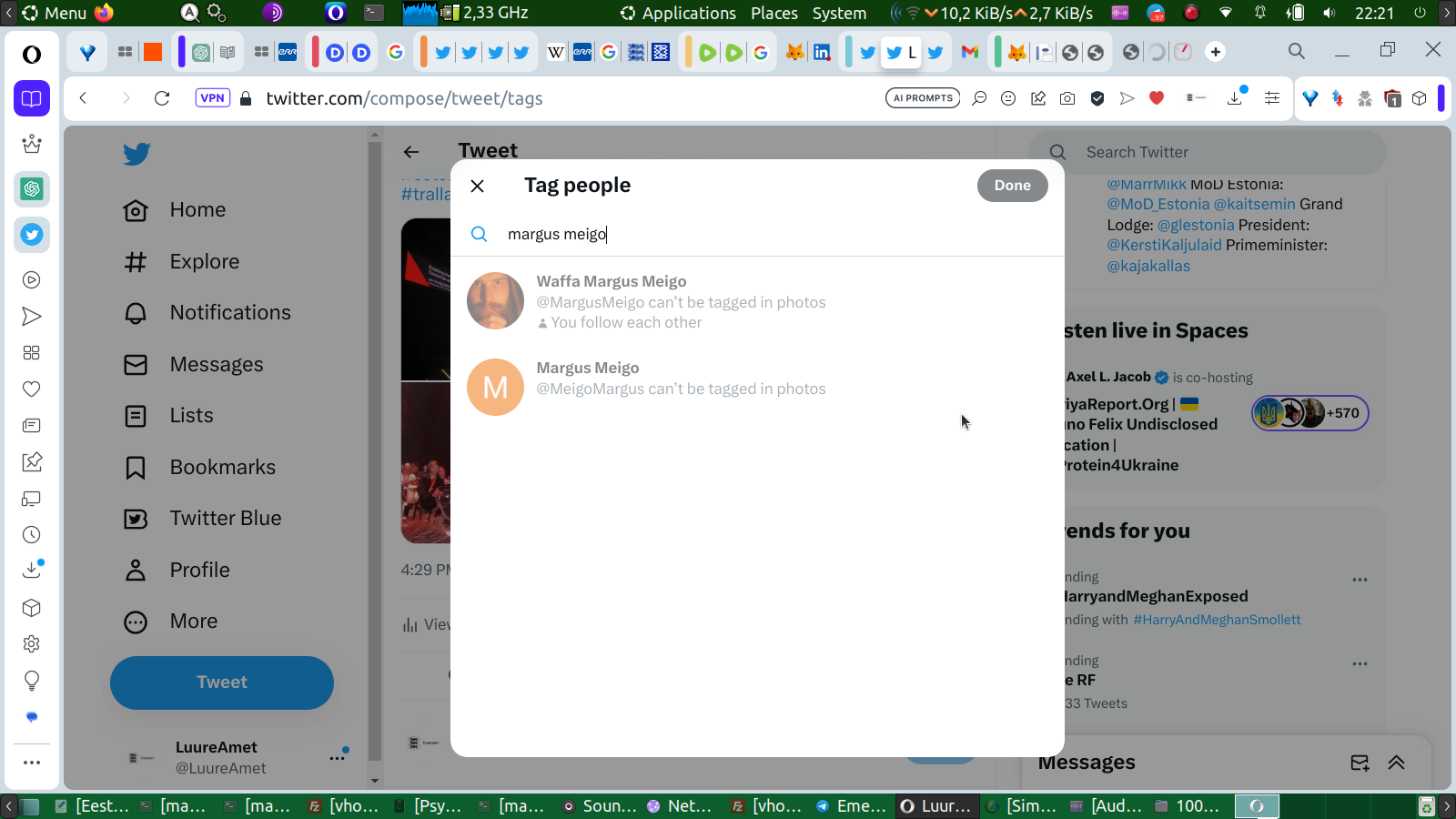
Task: Open the Applications menu
Action: 679,13
